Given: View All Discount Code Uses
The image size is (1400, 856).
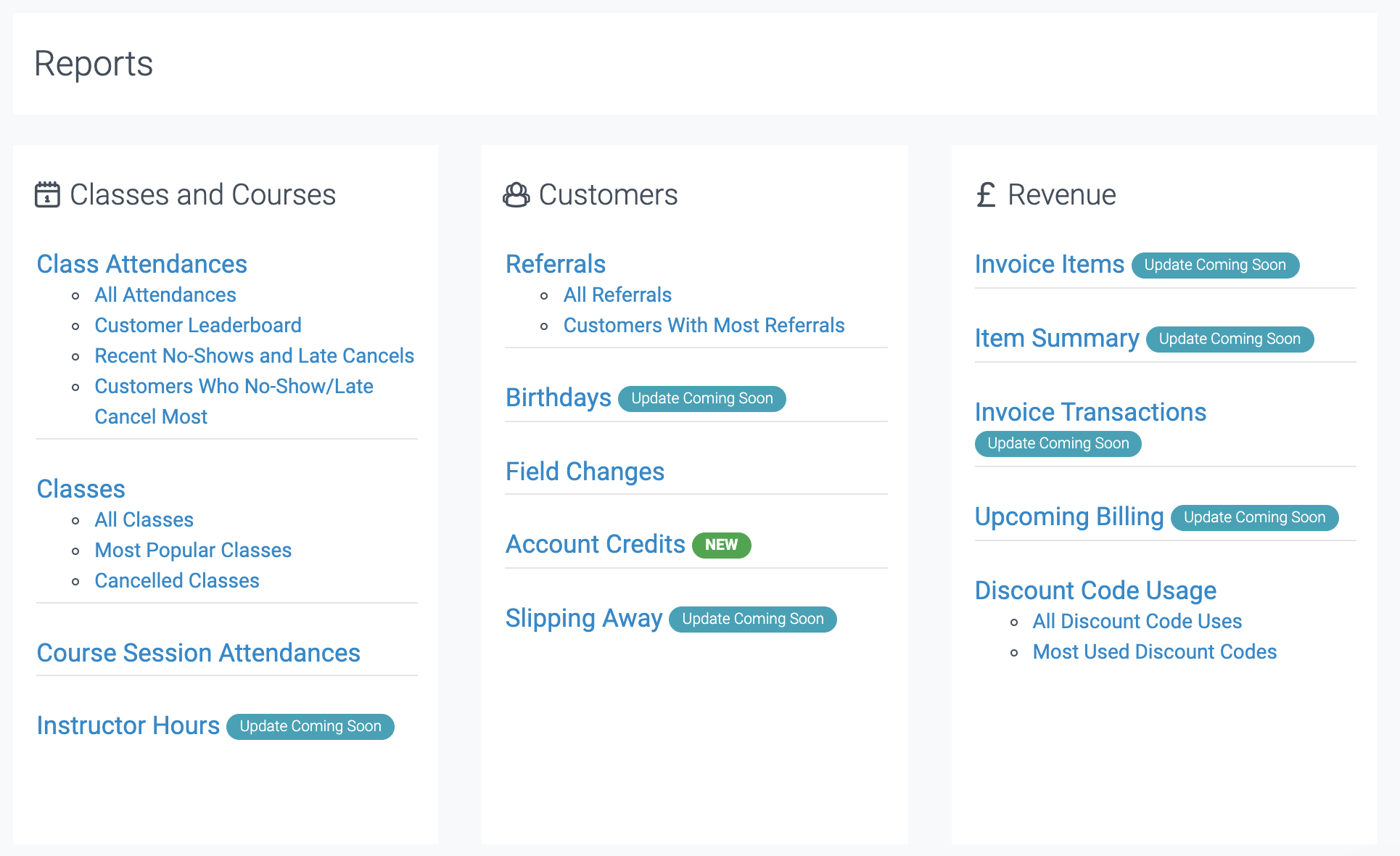Looking at the screenshot, I should pyautogui.click(x=1137, y=621).
